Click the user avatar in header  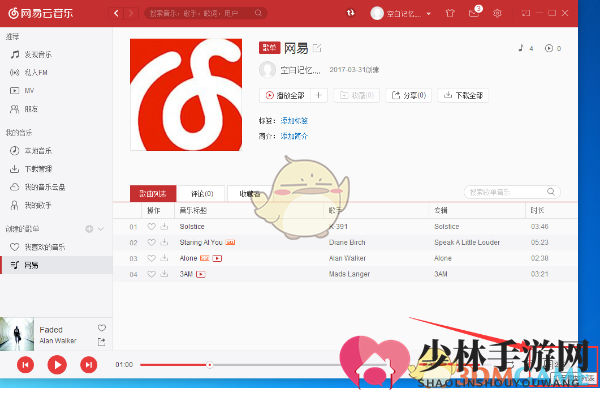(x=377, y=13)
